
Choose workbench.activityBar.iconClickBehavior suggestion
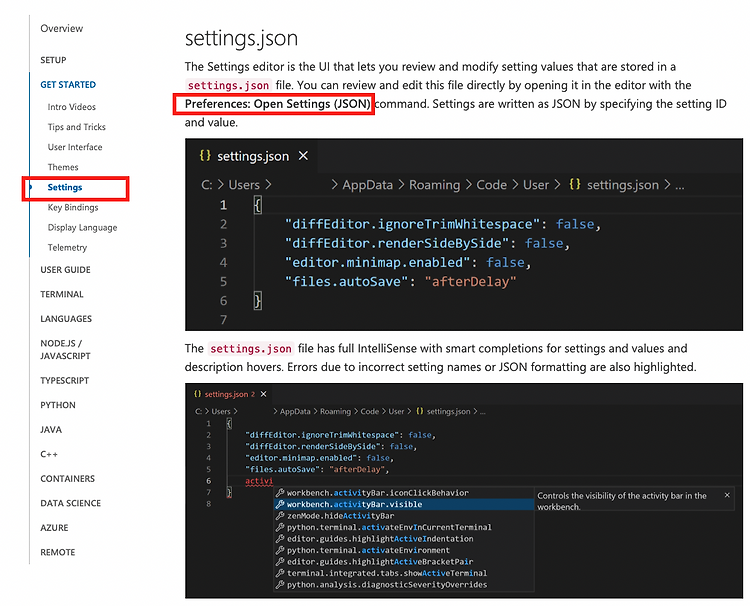[x=403, y=493]
